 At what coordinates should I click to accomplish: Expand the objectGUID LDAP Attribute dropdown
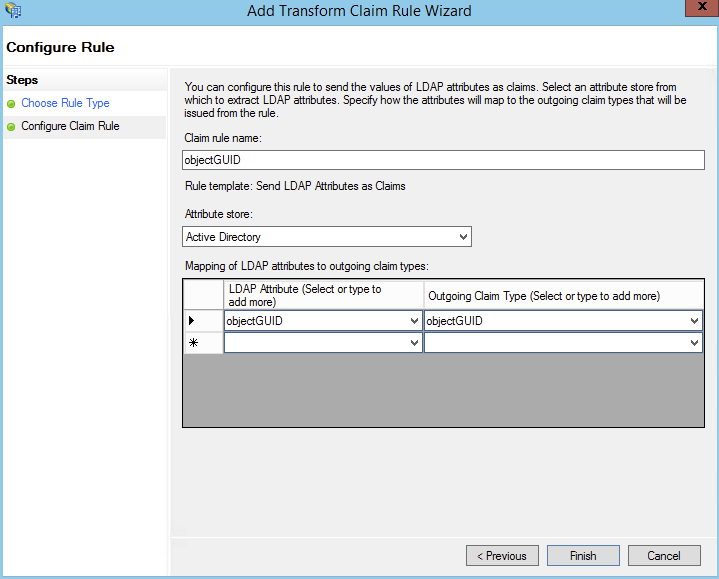[414, 321]
